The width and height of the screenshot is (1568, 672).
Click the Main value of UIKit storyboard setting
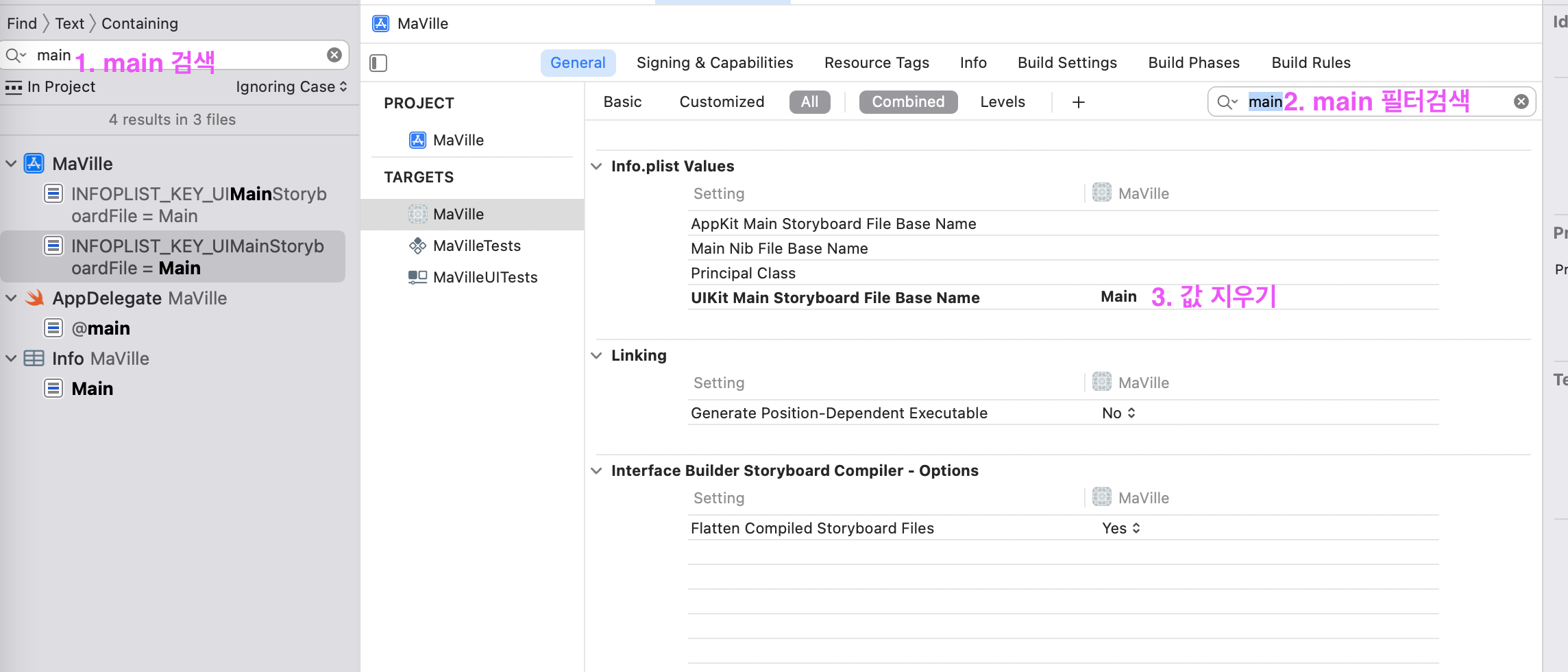click(1118, 297)
